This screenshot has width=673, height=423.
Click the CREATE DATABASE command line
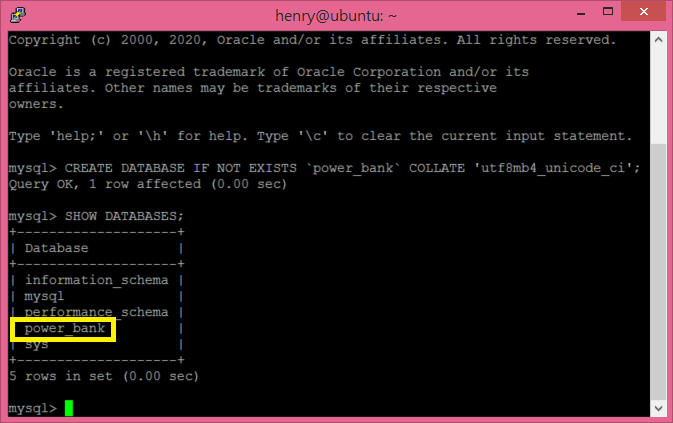(x=324, y=168)
